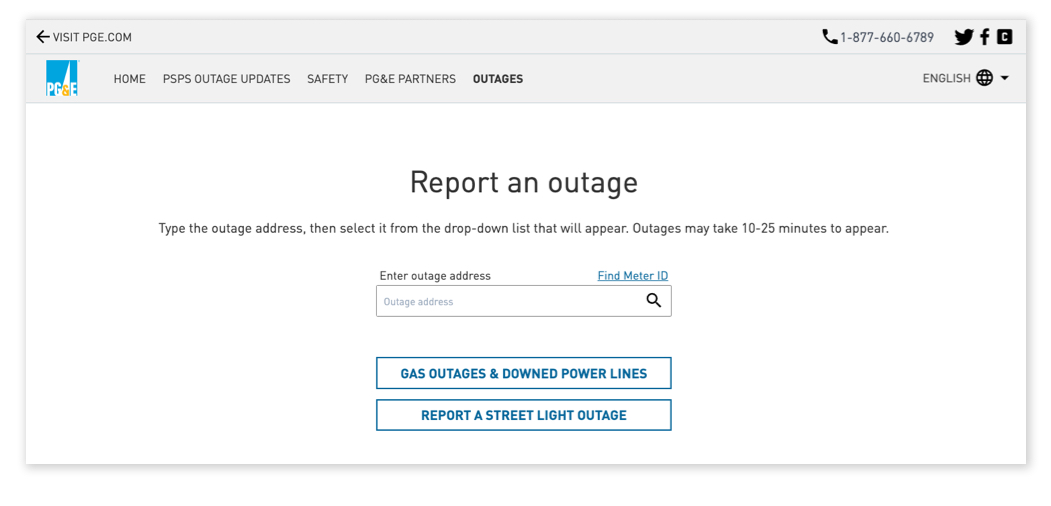
Task: Click the globe language icon
Action: [984, 78]
